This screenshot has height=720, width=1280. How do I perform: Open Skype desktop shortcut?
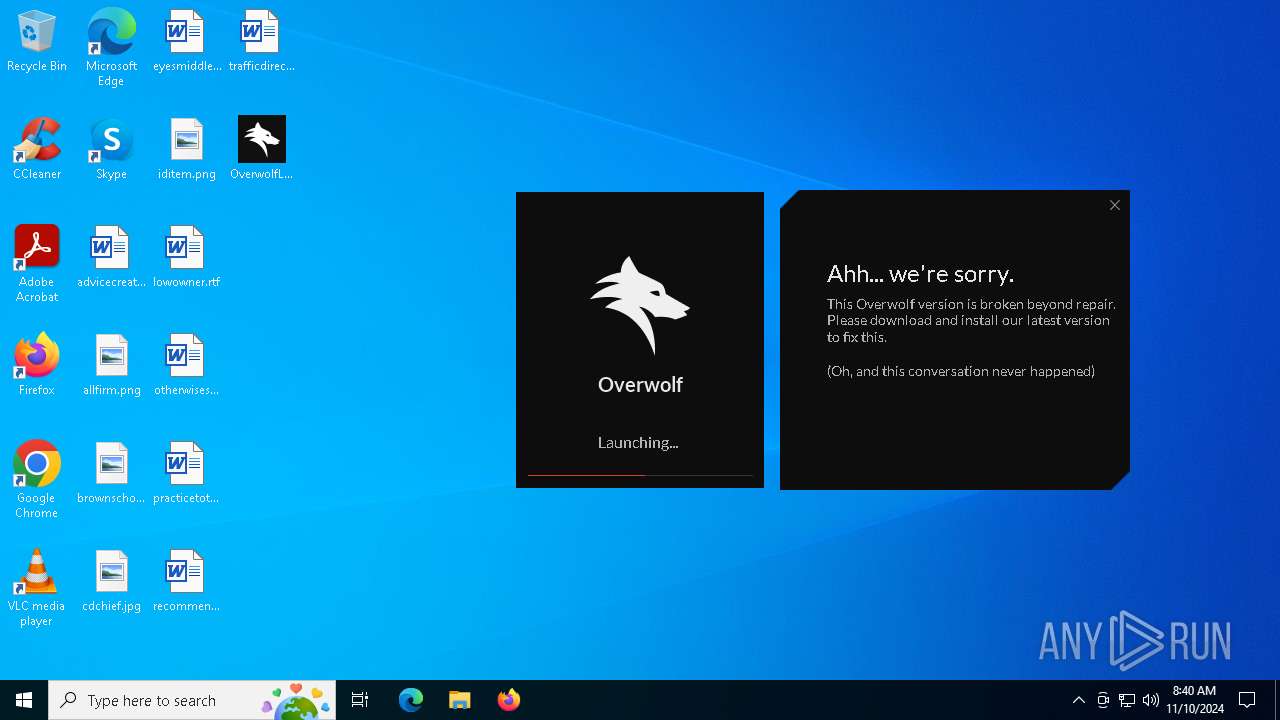111,150
